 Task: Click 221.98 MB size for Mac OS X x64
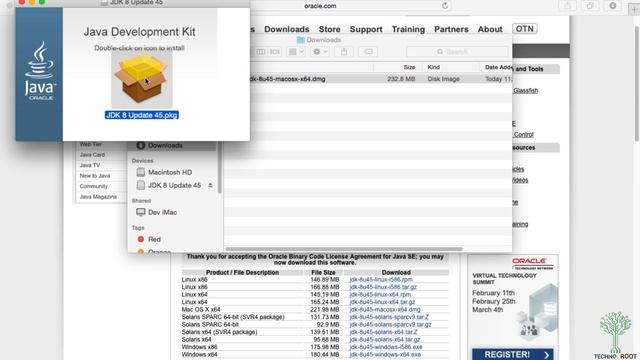coord(324,309)
